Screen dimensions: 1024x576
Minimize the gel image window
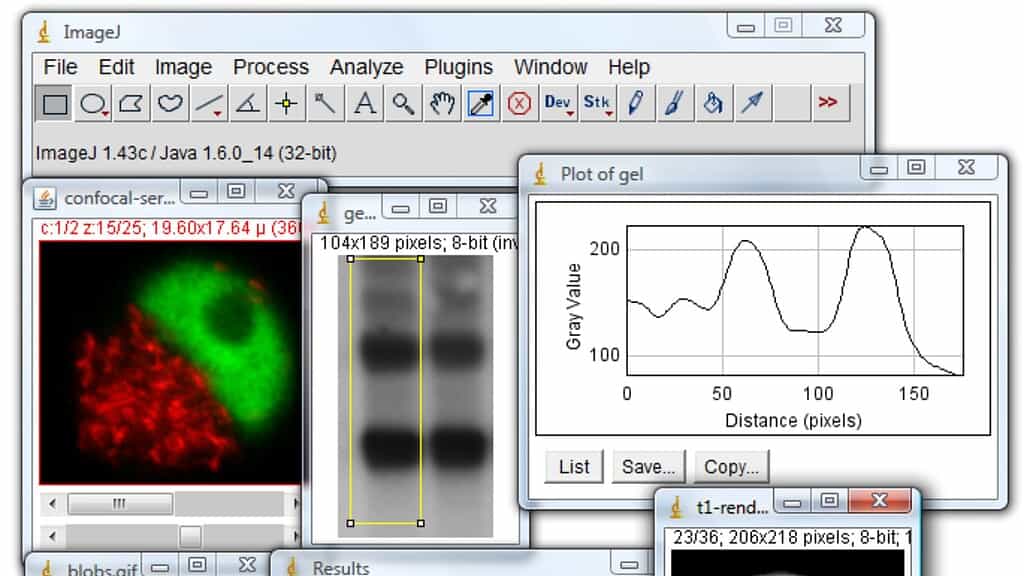400,208
